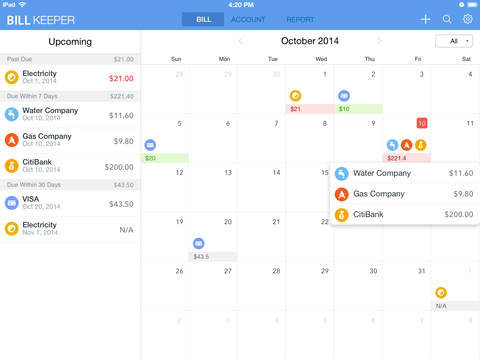Click Electricity icon on October 1
This screenshot has width=480, height=360.
[x=295, y=96]
